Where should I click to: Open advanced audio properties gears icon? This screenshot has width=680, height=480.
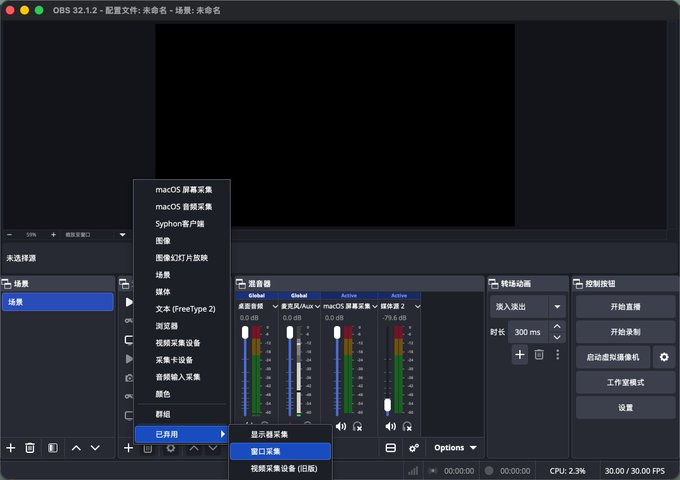[x=414, y=448]
